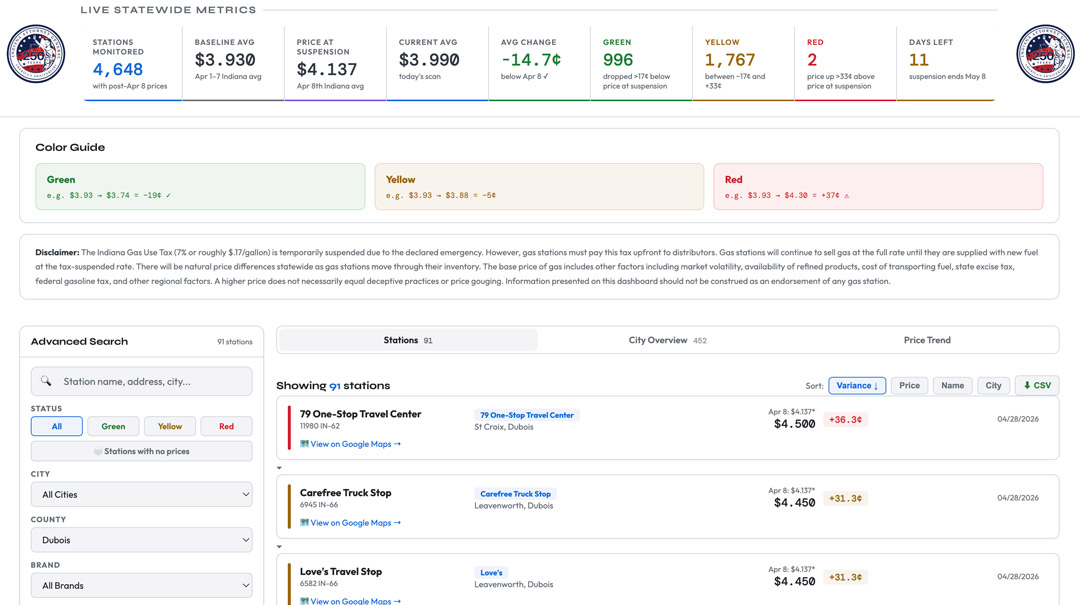Open the County dropdown showing Dubois
Screen dimensions: 1080x605
[141, 540]
